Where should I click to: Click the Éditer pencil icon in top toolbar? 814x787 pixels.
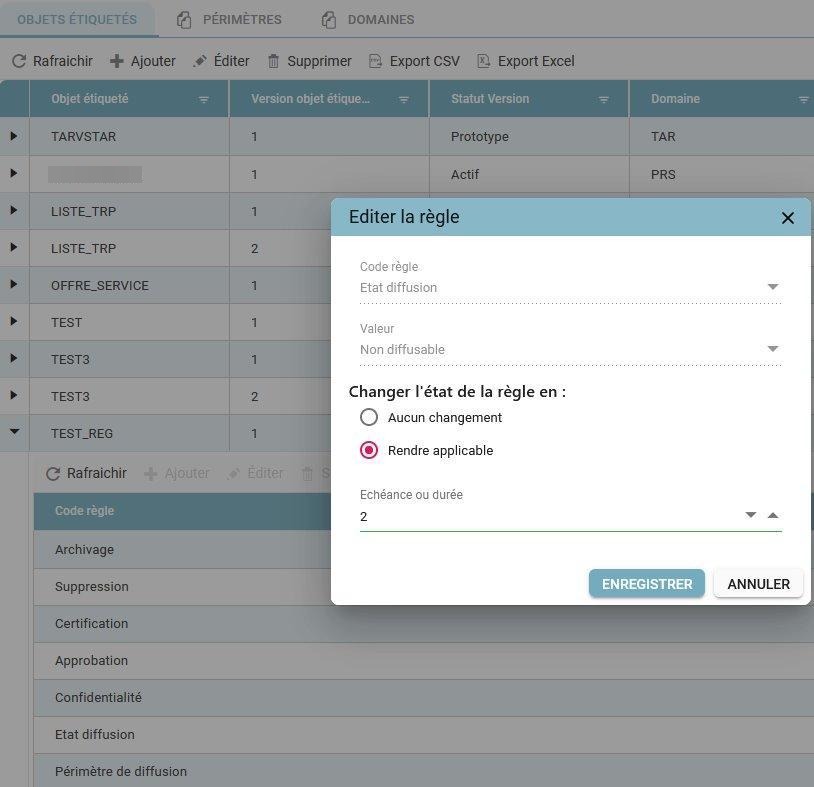[200, 61]
